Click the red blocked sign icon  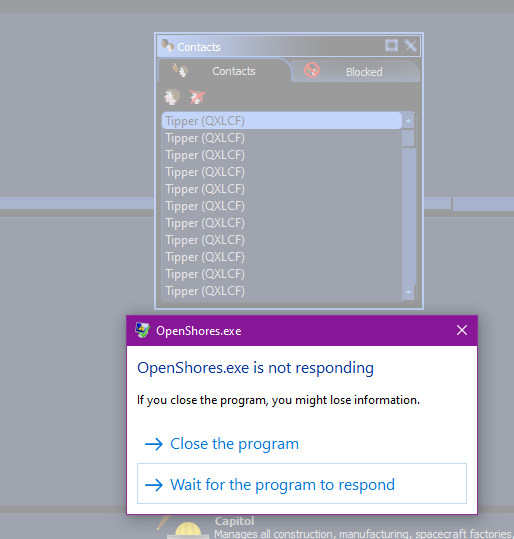(x=311, y=70)
